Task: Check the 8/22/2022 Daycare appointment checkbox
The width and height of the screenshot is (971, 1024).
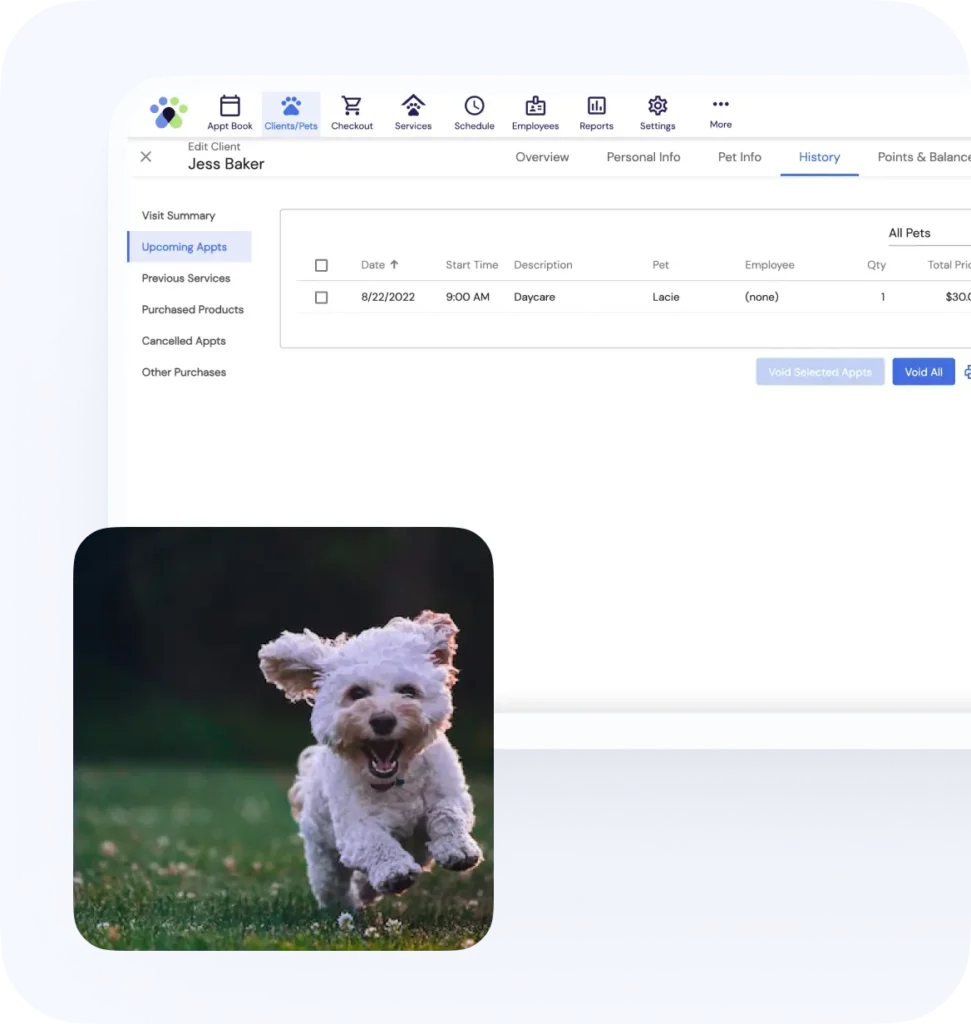Action: coord(321,297)
